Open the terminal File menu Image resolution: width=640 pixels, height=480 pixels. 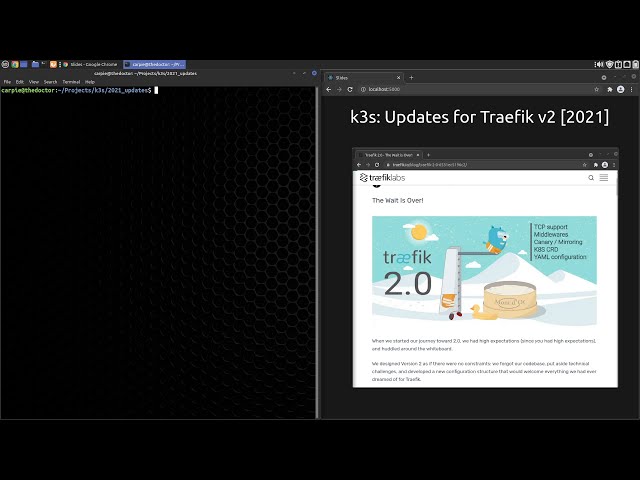(x=7, y=82)
